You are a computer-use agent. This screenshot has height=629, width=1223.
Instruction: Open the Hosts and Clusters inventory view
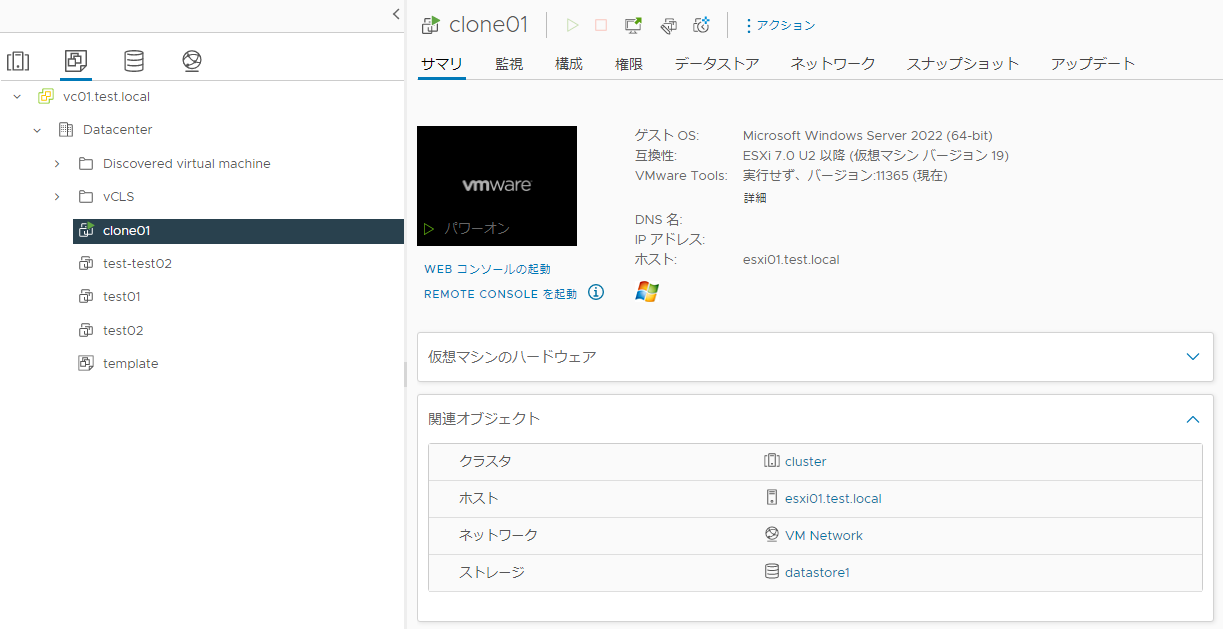tap(18, 61)
